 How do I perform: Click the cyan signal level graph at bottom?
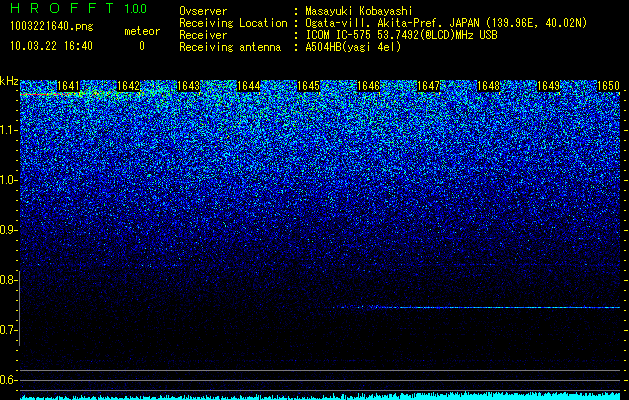pyautogui.click(x=320, y=396)
